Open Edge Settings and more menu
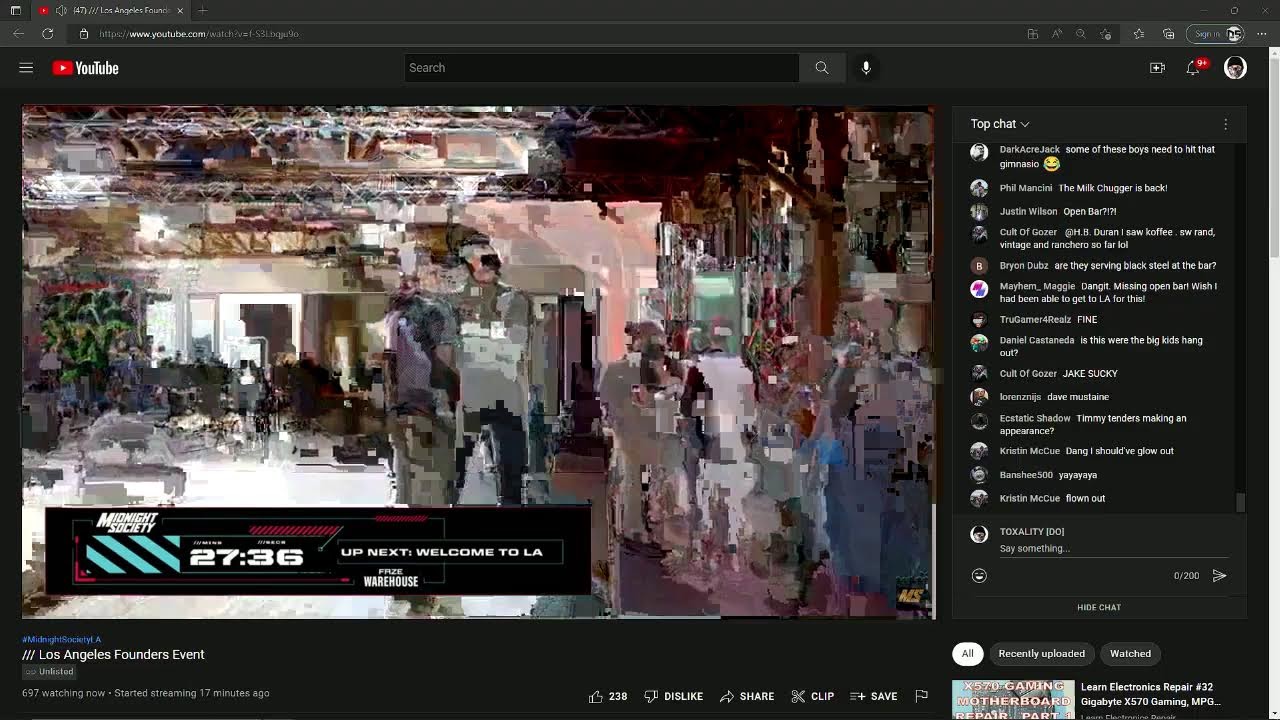 tap(1262, 34)
